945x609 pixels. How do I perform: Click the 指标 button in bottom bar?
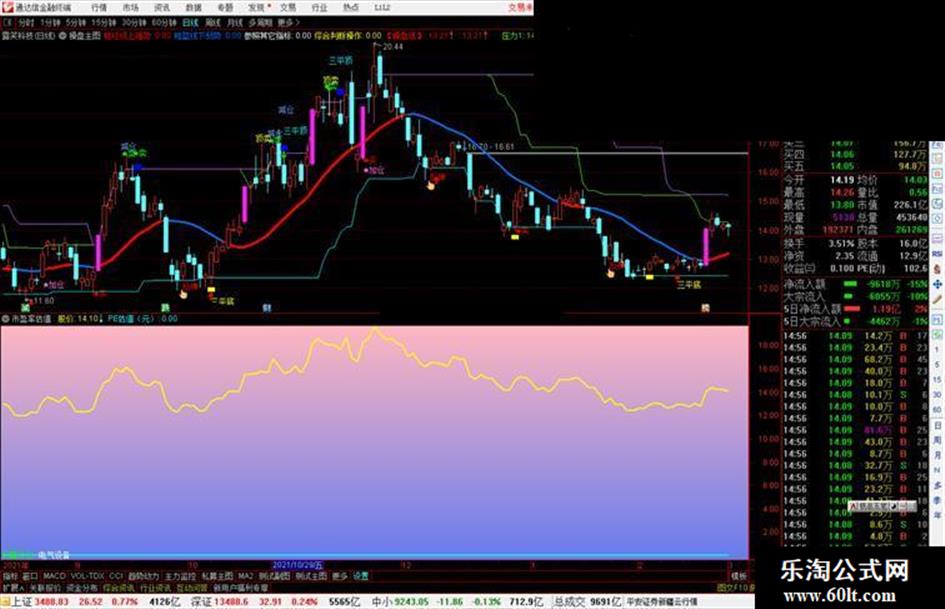tap(11, 576)
